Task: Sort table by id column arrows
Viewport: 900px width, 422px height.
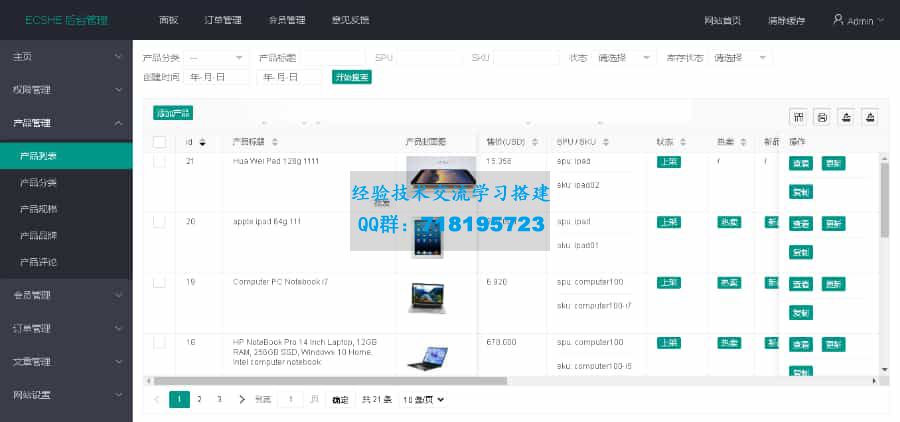Action: (x=203, y=142)
